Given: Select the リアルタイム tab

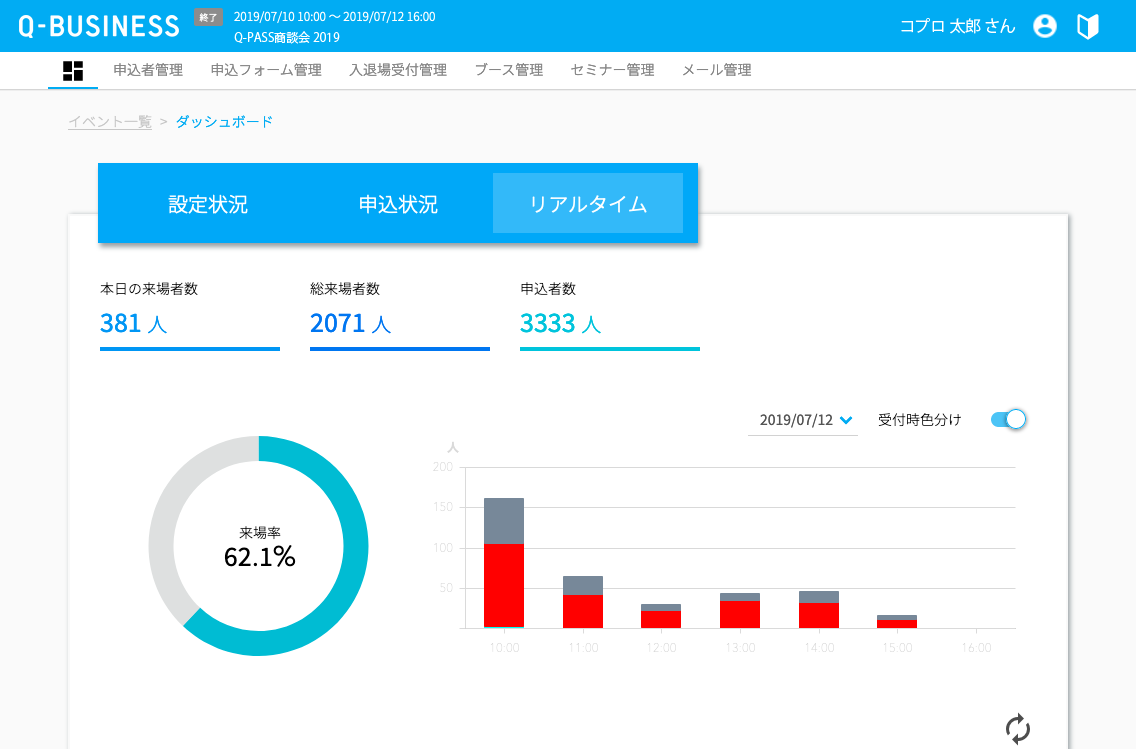Looking at the screenshot, I should [x=588, y=204].
